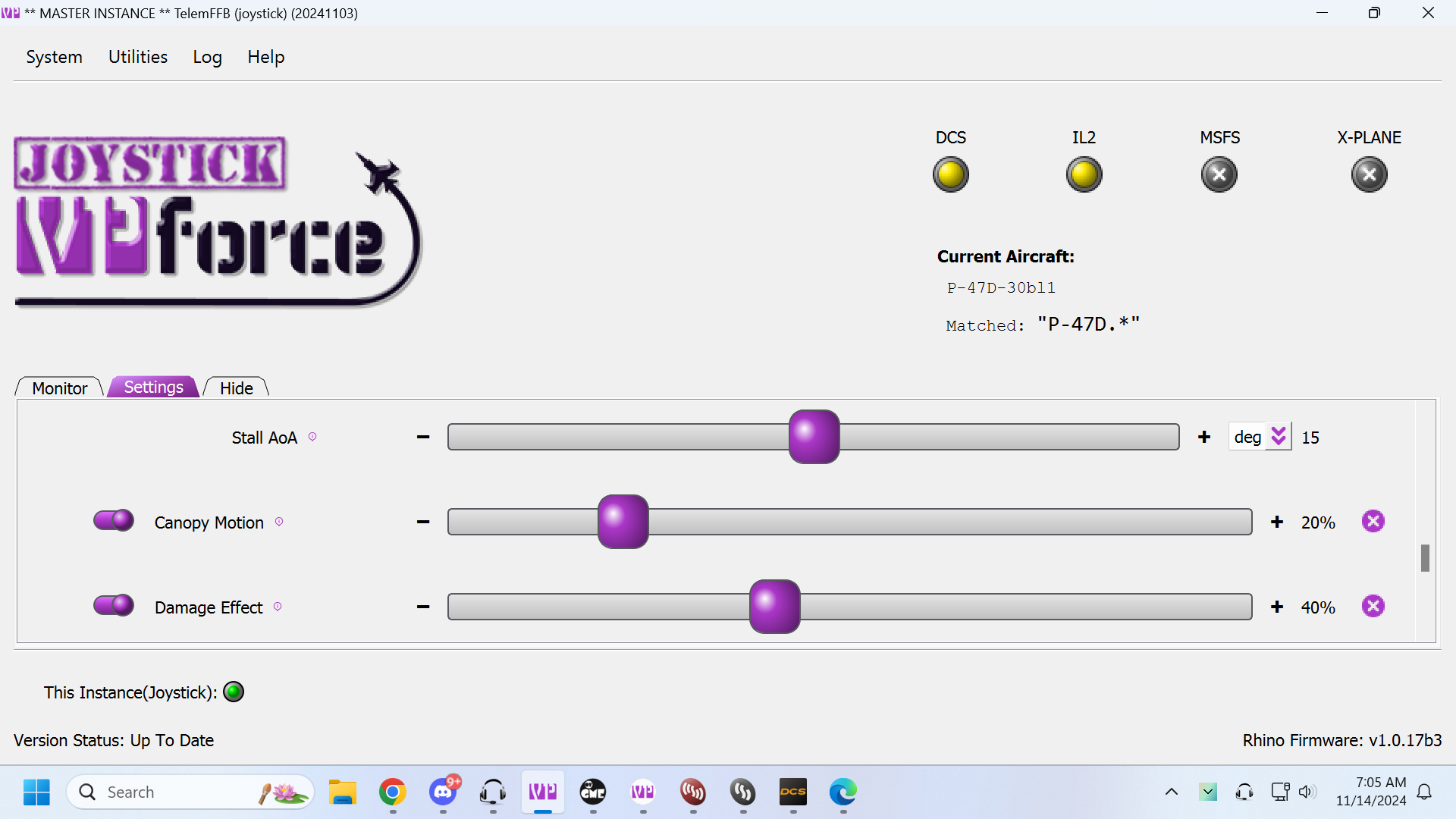This screenshot has width=1456, height=819.
Task: Open Discord from the taskbar
Action: tap(443, 792)
